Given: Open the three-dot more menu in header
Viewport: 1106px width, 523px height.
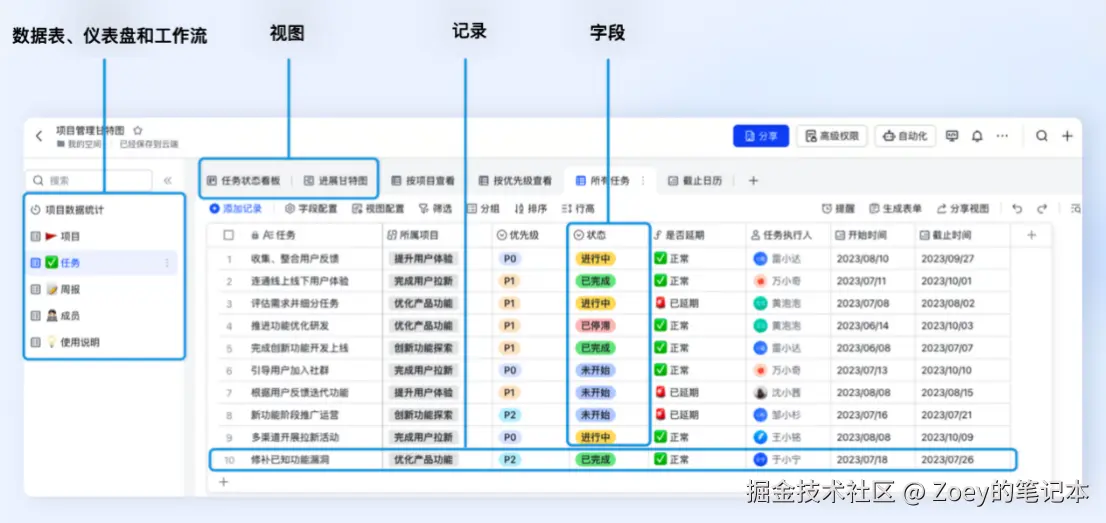Looking at the screenshot, I should 1002,136.
